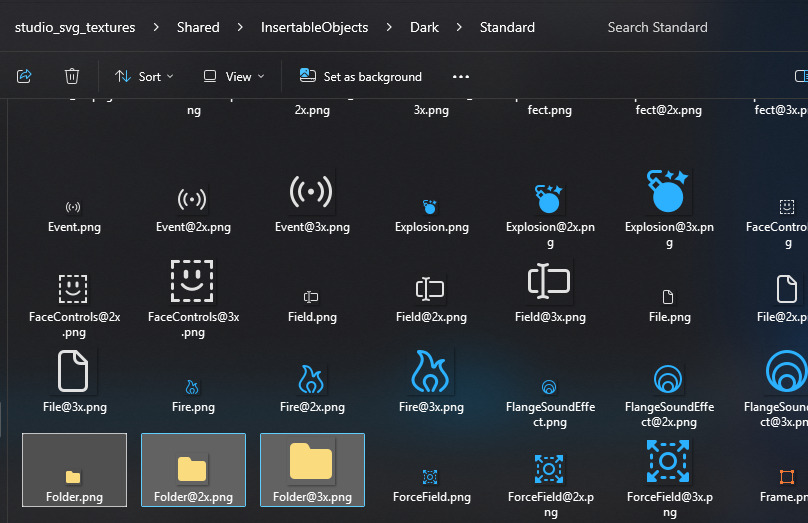808x523 pixels.
Task: Expand chevron after Dark breadcrumb
Action: tap(459, 27)
